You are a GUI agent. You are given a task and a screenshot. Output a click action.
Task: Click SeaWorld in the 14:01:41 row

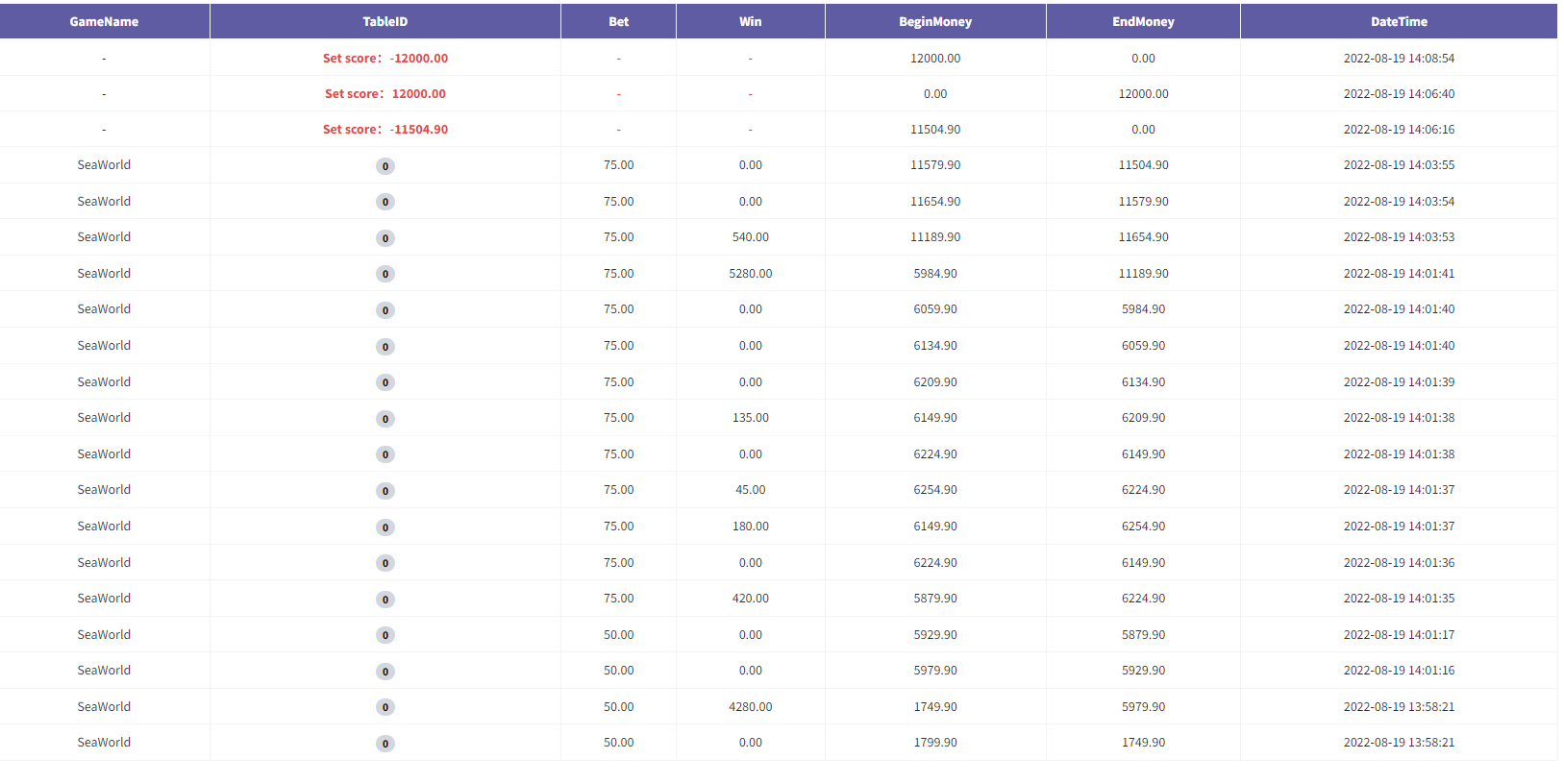click(104, 273)
